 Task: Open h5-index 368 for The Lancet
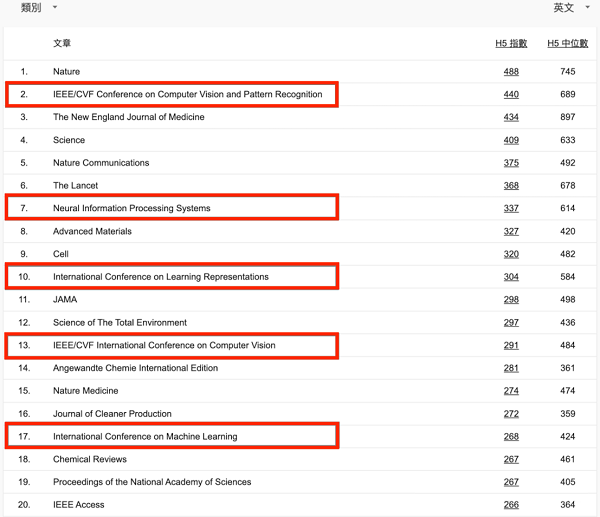click(x=511, y=186)
